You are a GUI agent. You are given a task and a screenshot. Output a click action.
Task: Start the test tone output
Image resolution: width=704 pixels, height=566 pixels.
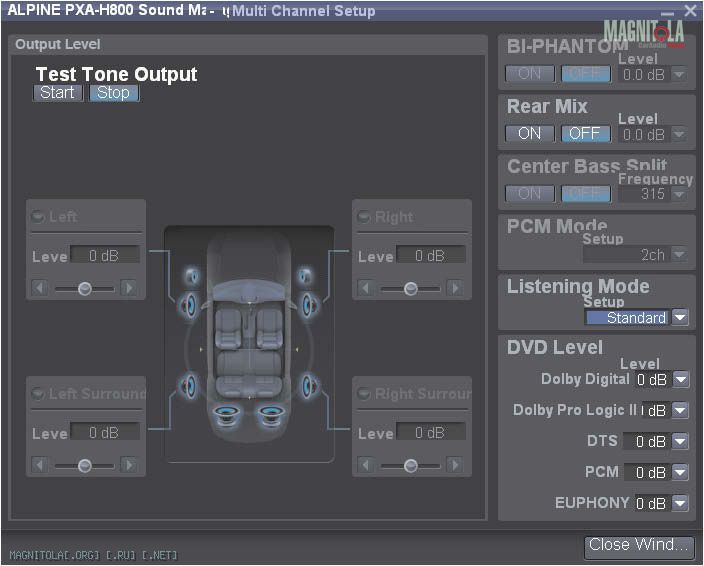pyautogui.click(x=57, y=93)
